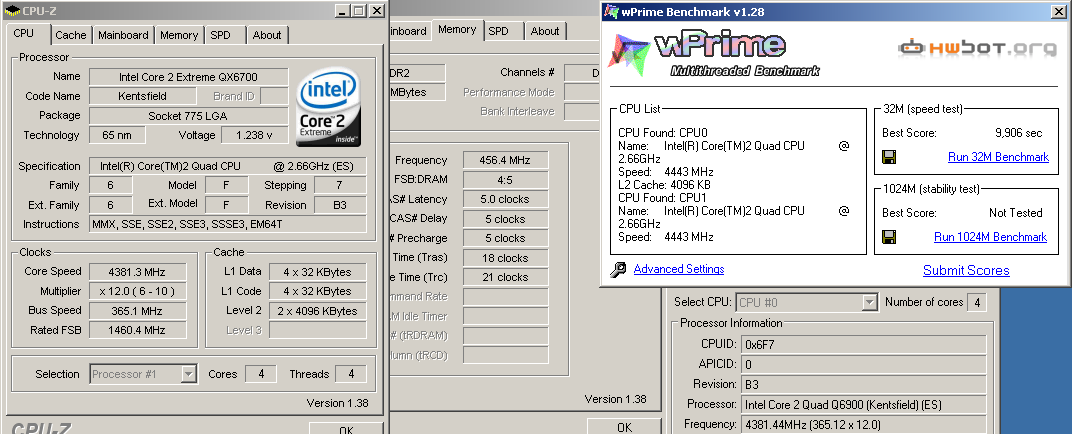Screen dimensions: 1072x434
Task: Click the floppy disk icon beside 32M score
Action: (888, 157)
